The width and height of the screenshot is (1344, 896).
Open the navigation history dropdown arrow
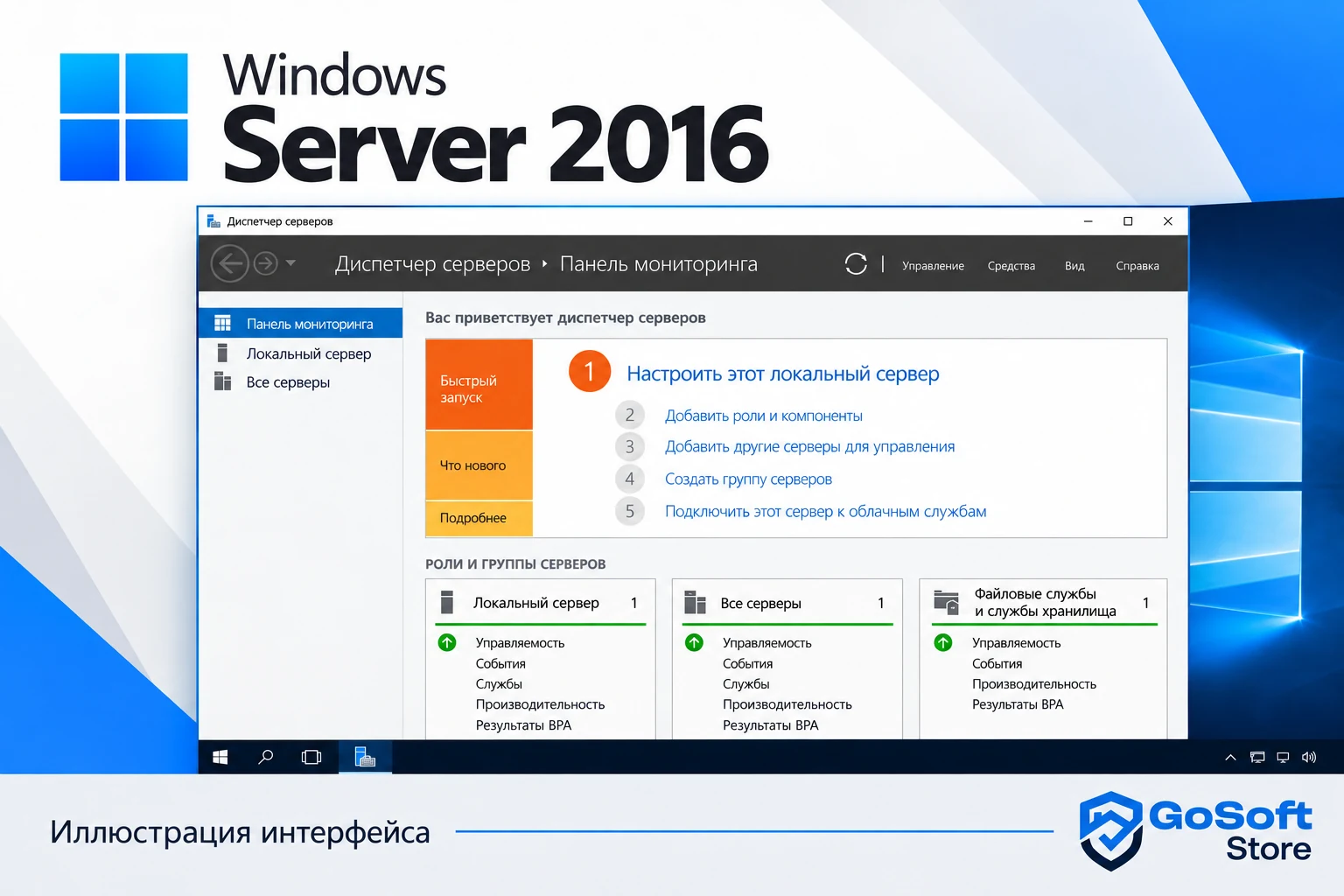pos(290,262)
